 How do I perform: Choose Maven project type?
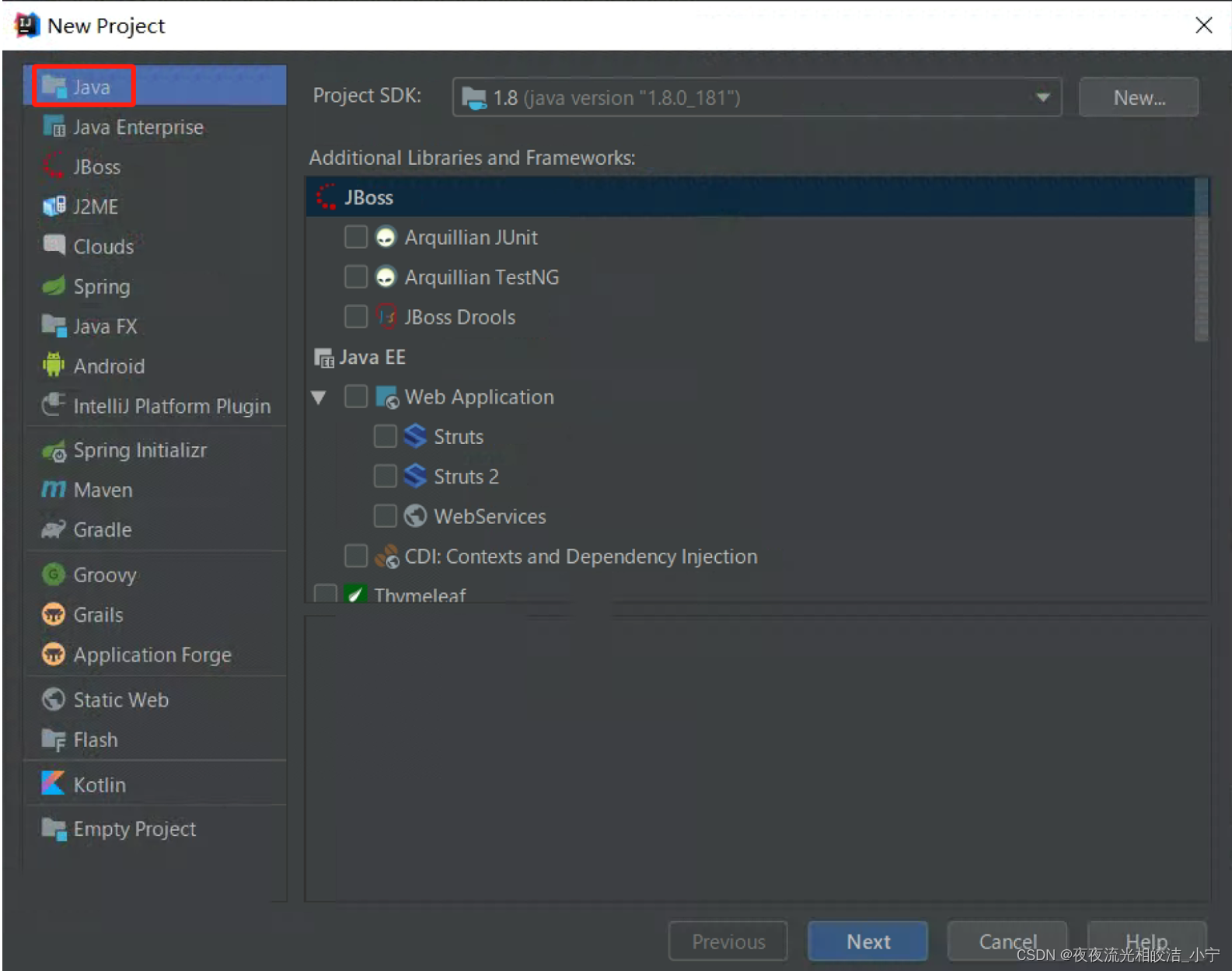pyautogui.click(x=155, y=490)
